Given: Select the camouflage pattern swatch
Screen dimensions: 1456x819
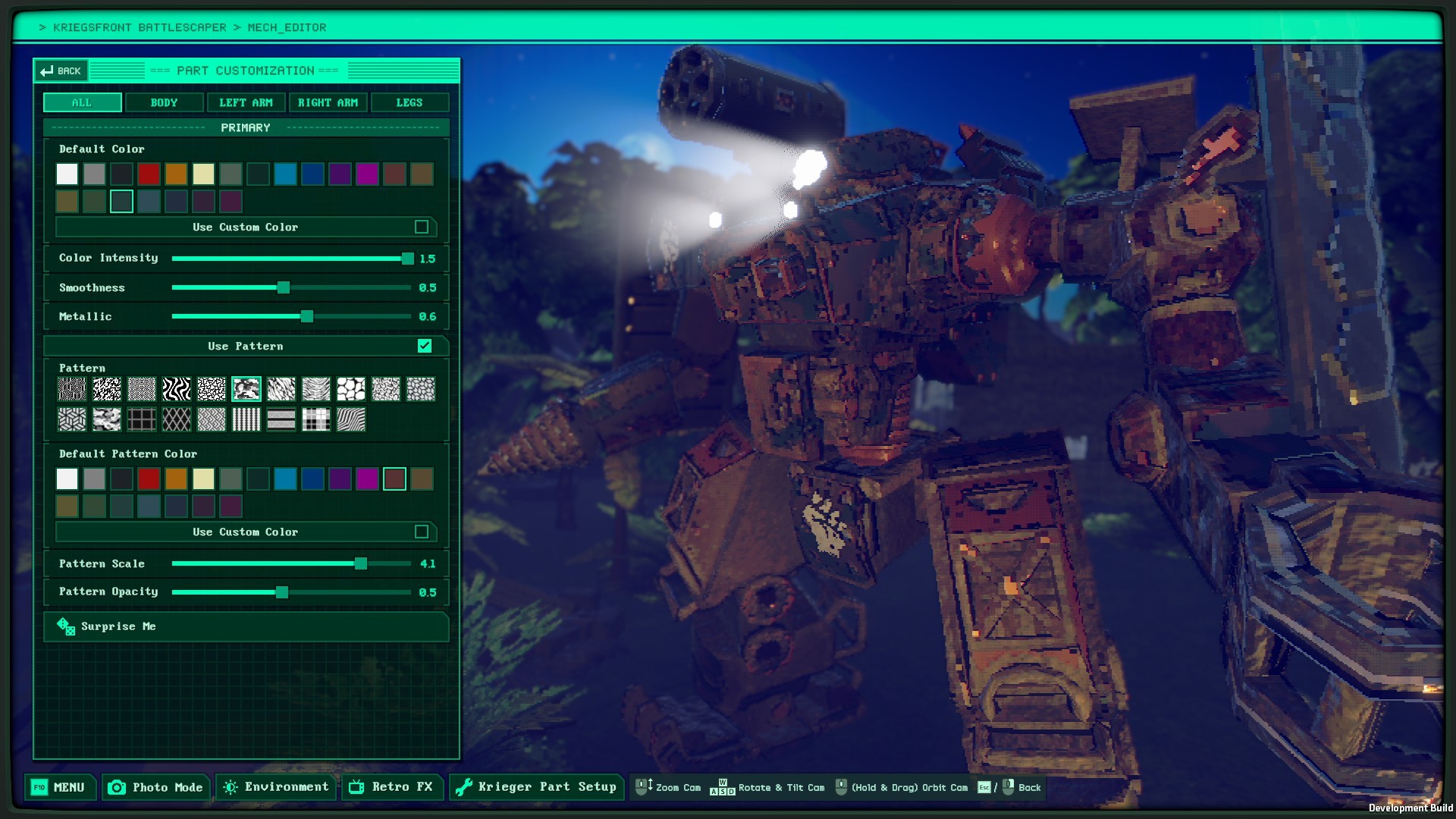Looking at the screenshot, I should (x=246, y=389).
